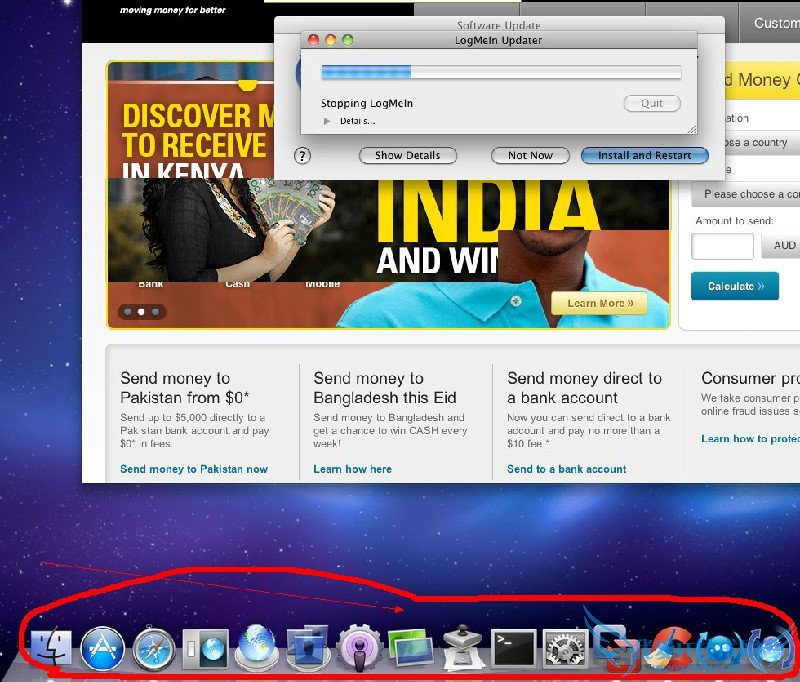This screenshot has height=682, width=800.
Task: Click the Amount to send input field
Action: coord(722,246)
